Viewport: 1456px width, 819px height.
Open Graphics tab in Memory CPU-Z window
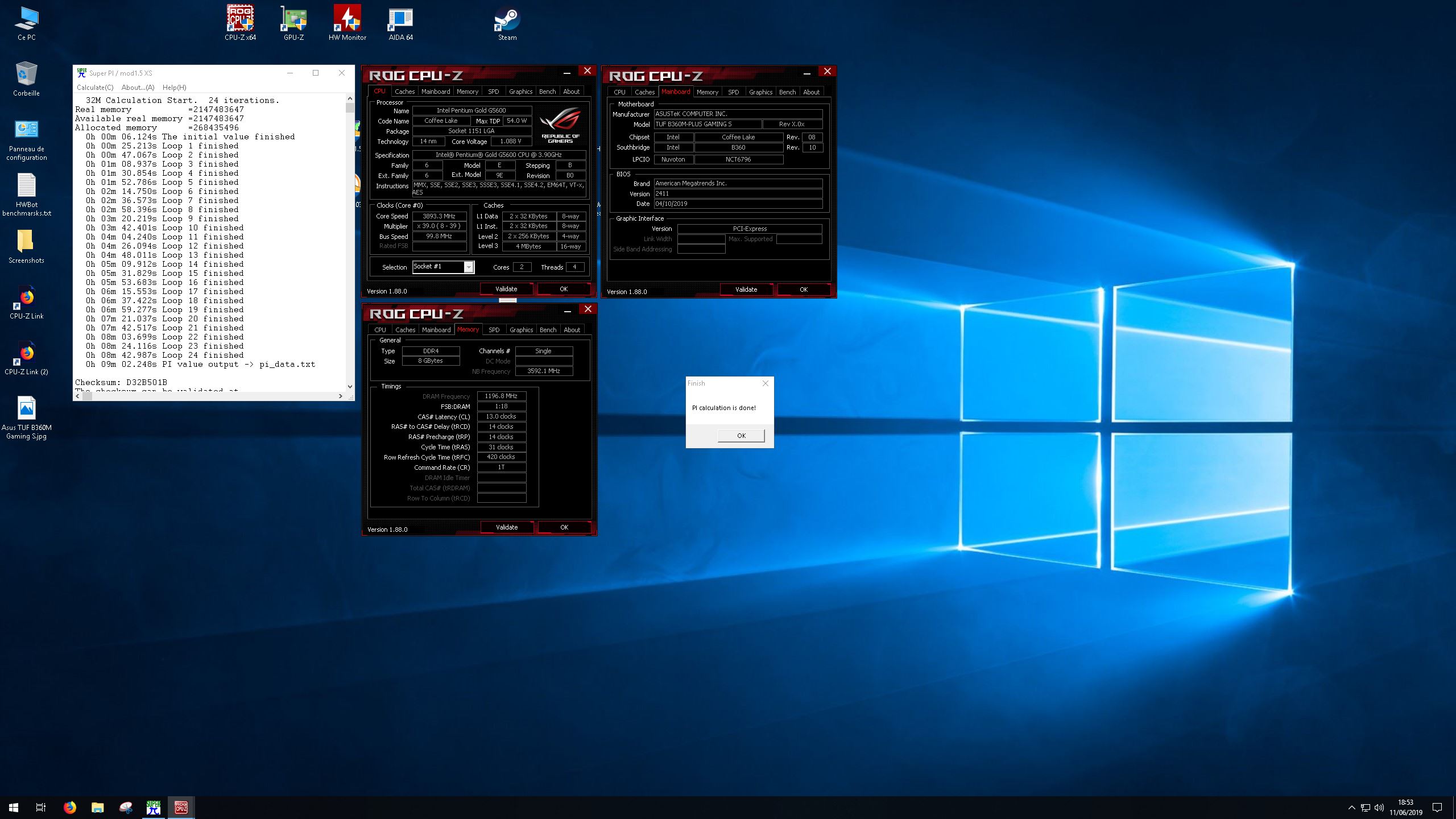521,330
